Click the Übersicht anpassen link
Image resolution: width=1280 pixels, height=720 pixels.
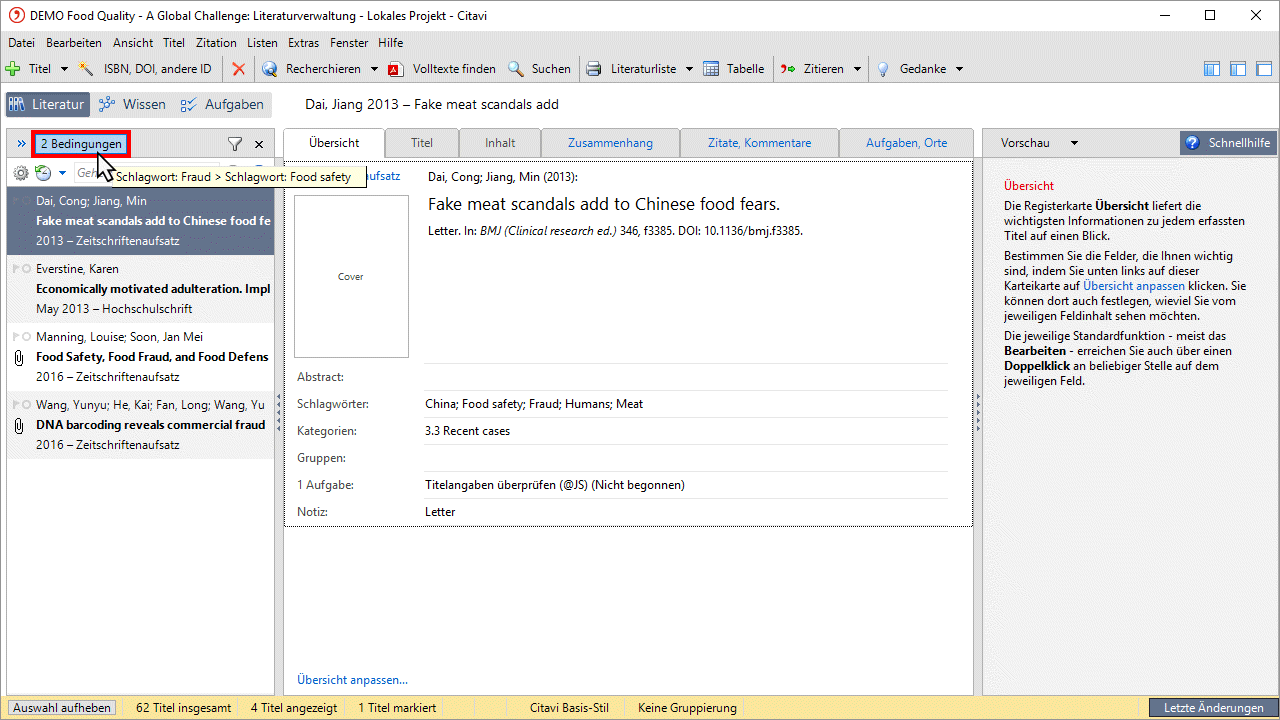[352, 680]
